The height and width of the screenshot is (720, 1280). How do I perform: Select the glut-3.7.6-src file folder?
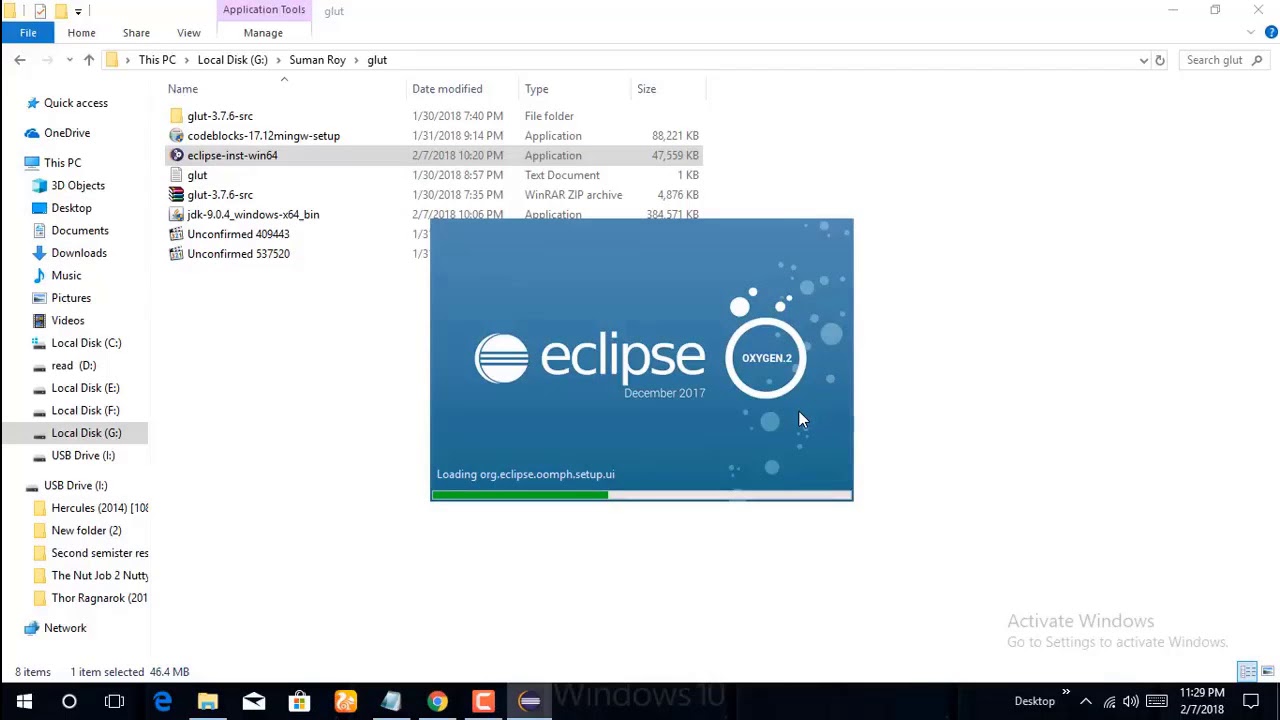(220, 116)
